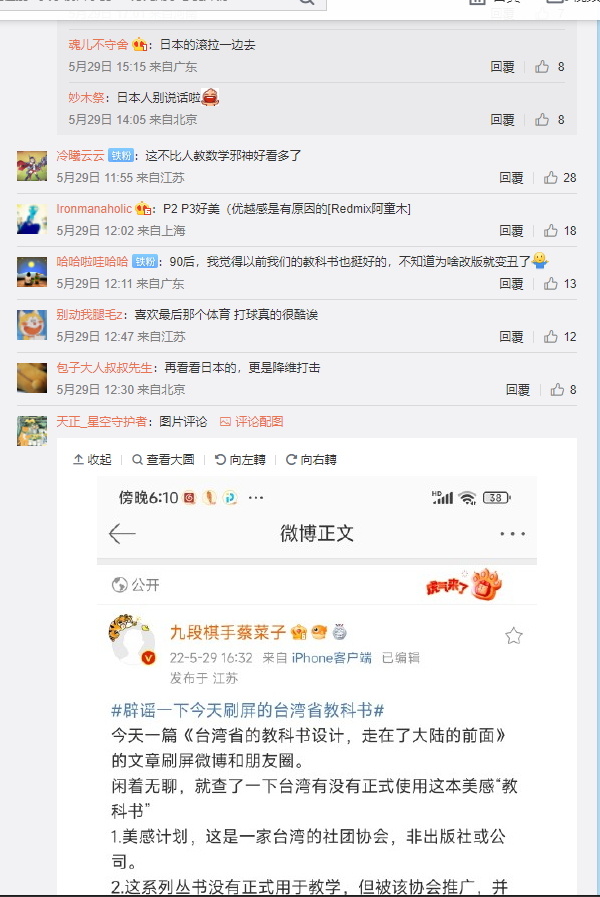
Task: Open 魂儿不守舍's user profile link
Action: pyautogui.click(x=98, y=45)
